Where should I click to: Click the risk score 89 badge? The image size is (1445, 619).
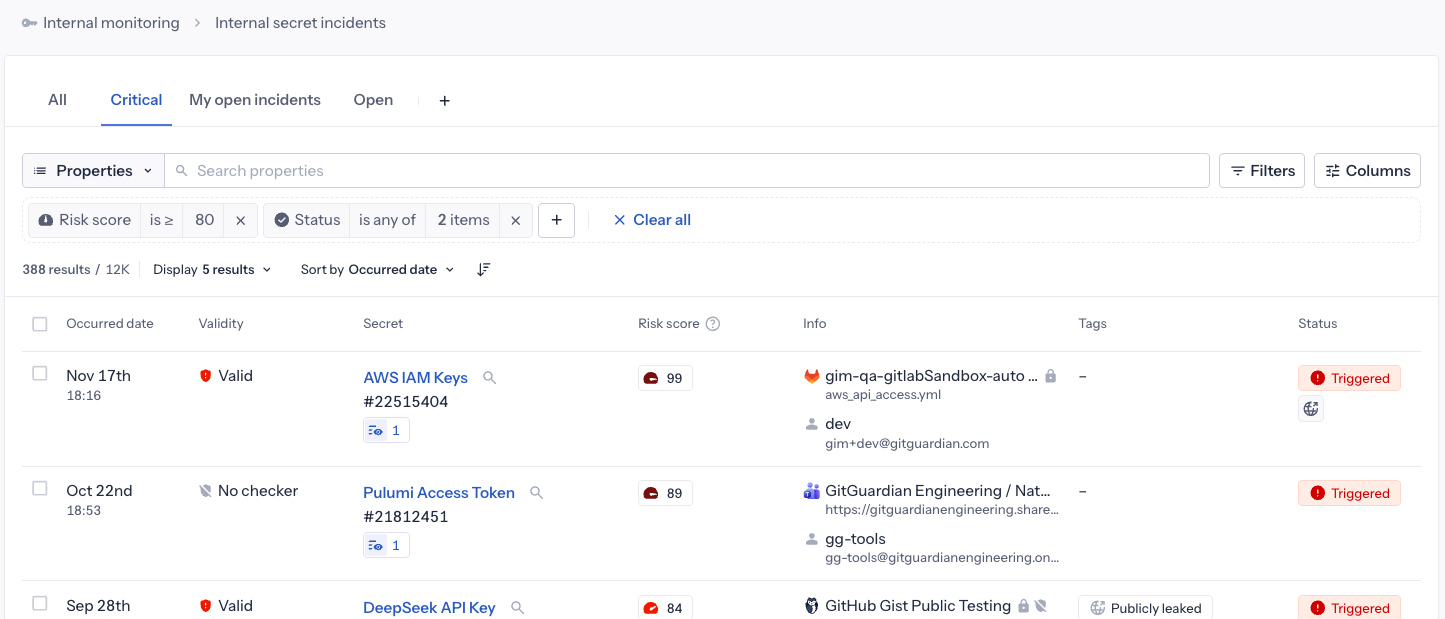[665, 493]
